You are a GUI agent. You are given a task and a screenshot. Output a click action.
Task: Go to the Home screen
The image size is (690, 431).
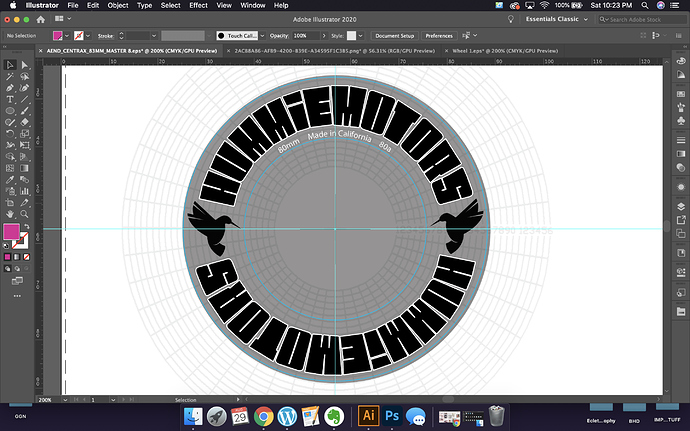point(40,19)
